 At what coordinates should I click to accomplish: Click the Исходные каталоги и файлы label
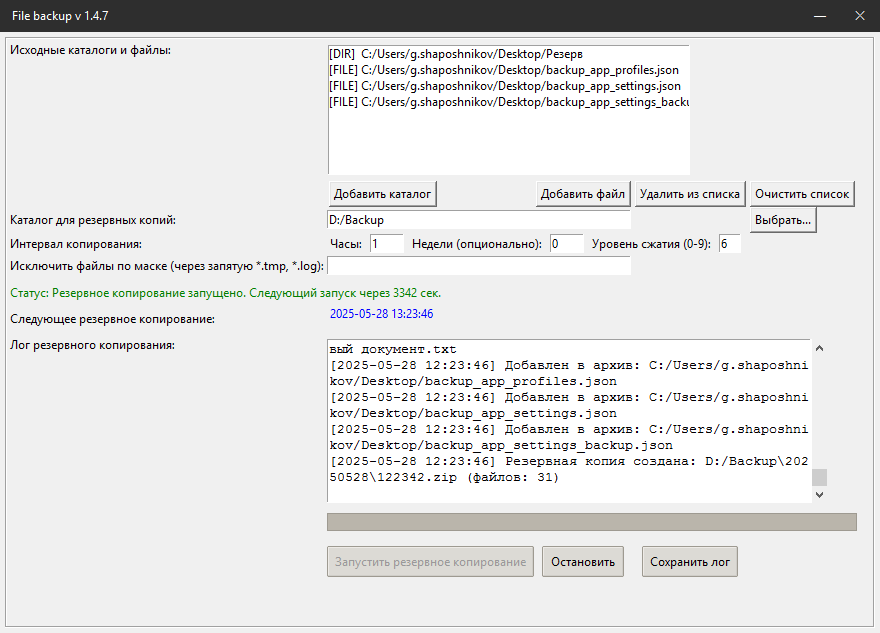point(90,51)
